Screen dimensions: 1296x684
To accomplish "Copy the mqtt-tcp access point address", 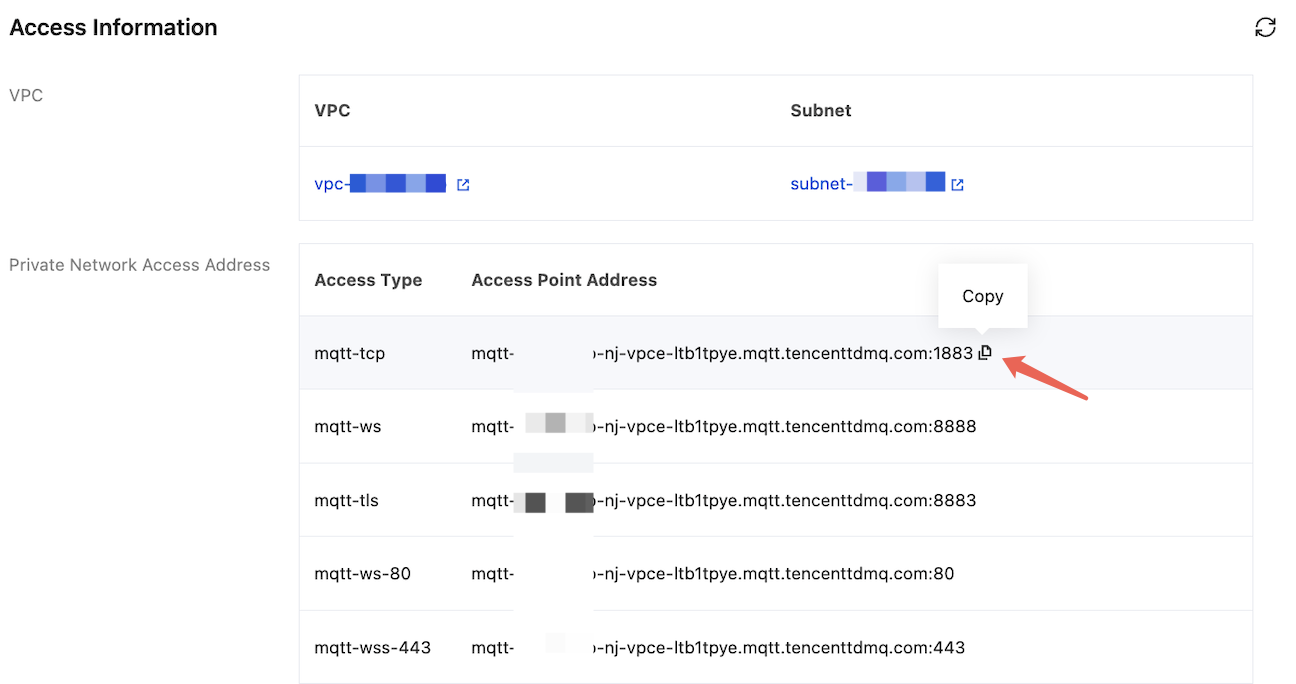I will (985, 352).
